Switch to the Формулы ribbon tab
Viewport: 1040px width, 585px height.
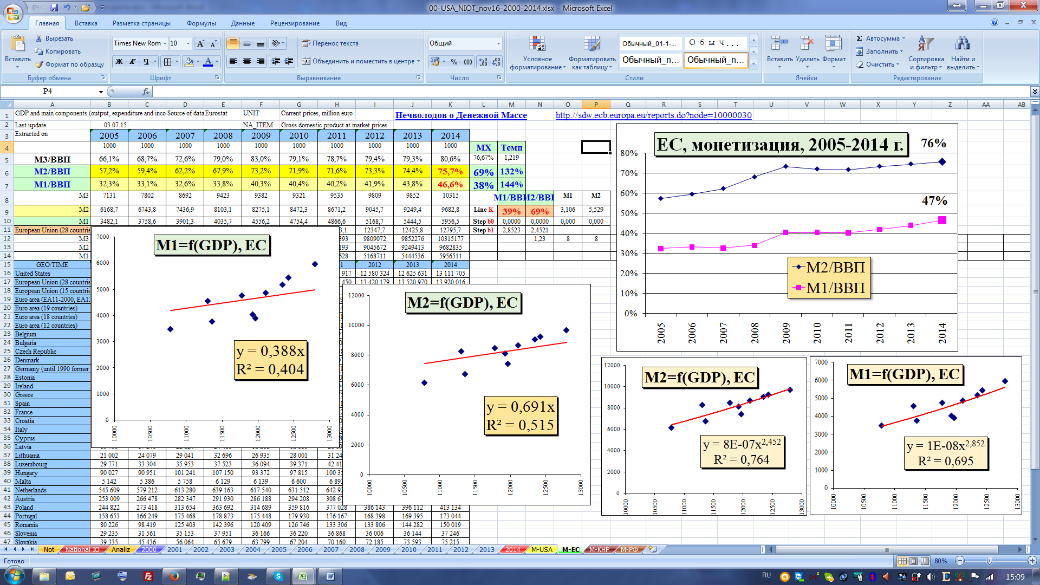[202, 21]
